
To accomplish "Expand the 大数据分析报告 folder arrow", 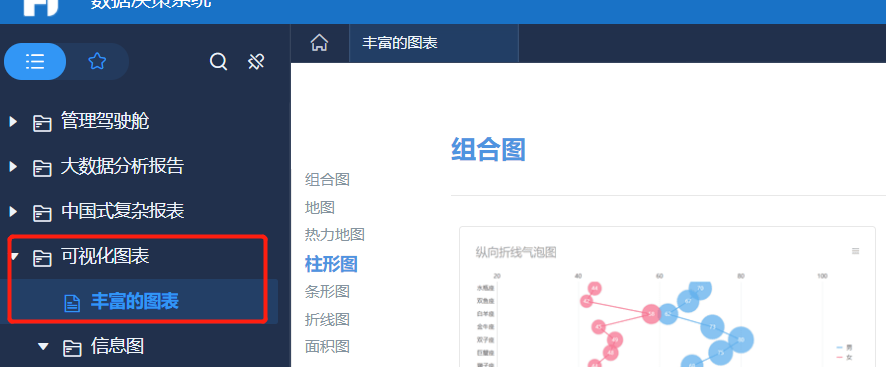I will pyautogui.click(x=14, y=166).
